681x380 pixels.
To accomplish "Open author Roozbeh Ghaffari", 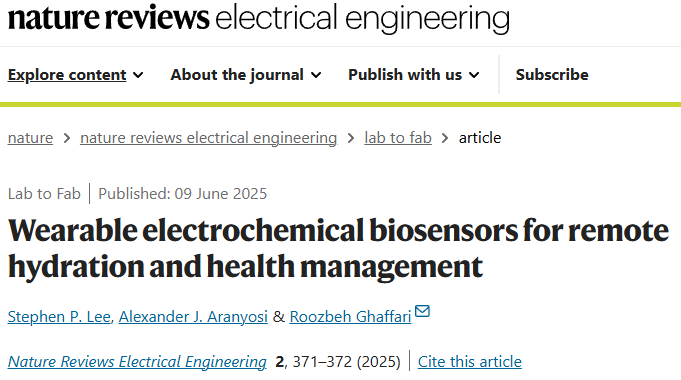I will click(350, 317).
